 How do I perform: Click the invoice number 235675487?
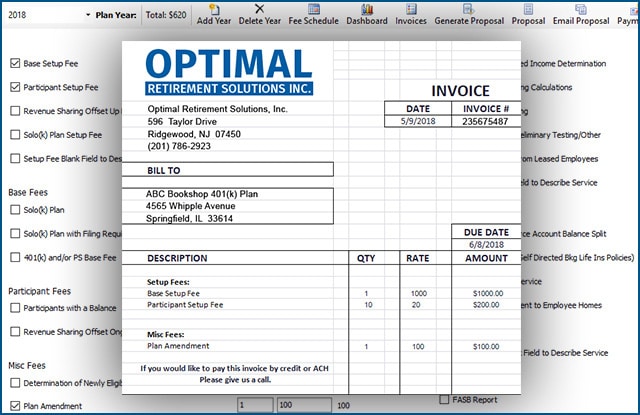485,121
